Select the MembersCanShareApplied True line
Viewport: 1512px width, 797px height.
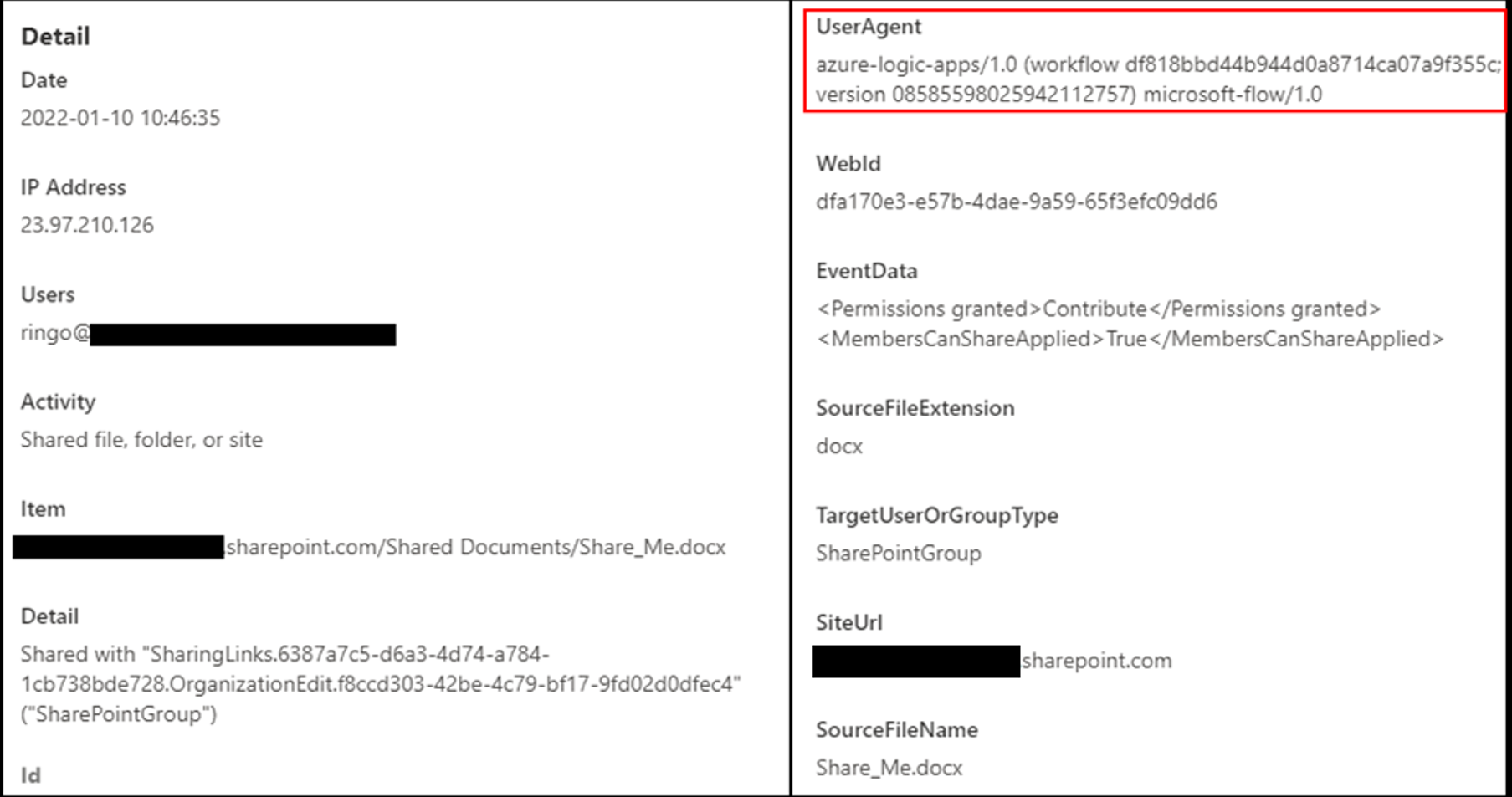[1129, 339]
